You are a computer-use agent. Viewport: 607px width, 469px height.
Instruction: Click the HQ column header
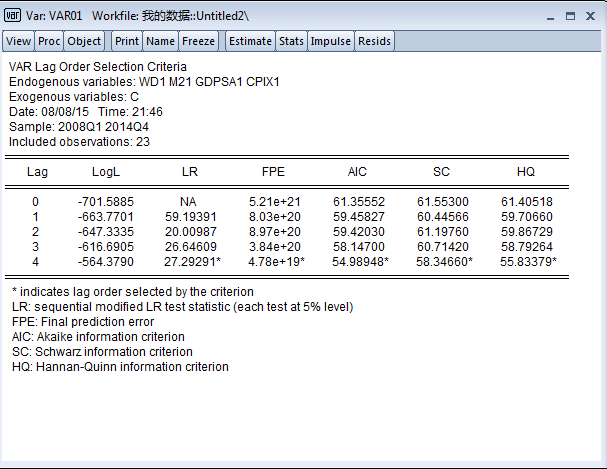(526, 172)
